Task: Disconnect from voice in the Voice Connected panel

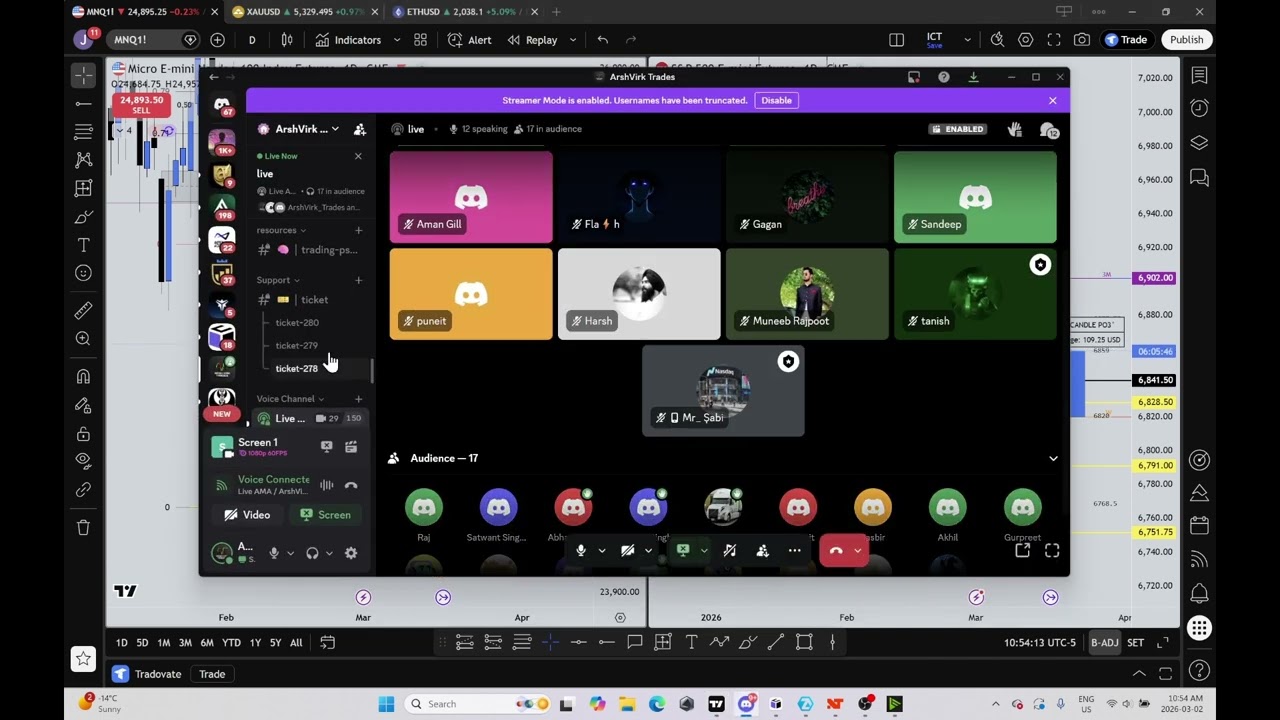Action: (x=351, y=485)
